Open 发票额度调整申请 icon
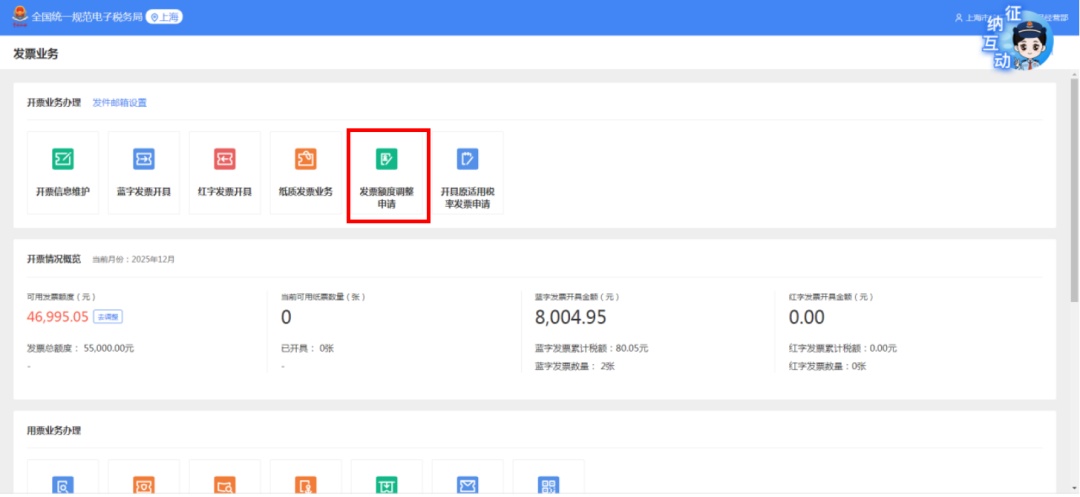The width and height of the screenshot is (1080, 497). [387, 160]
